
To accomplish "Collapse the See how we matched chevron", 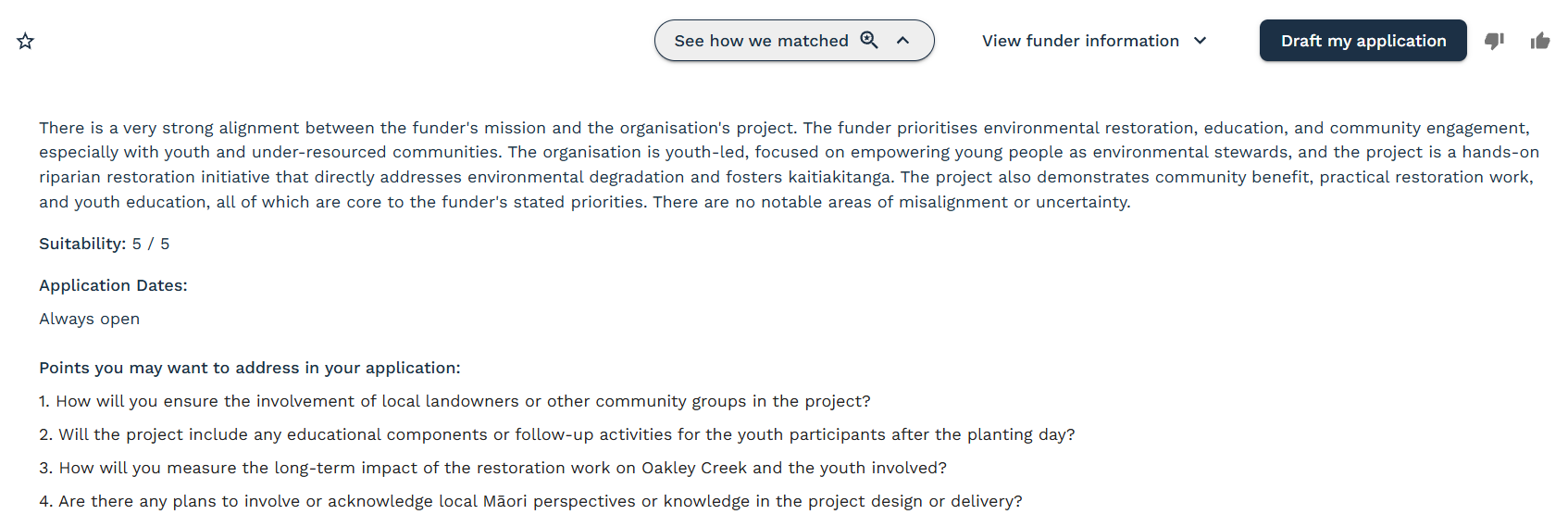I will (903, 41).
